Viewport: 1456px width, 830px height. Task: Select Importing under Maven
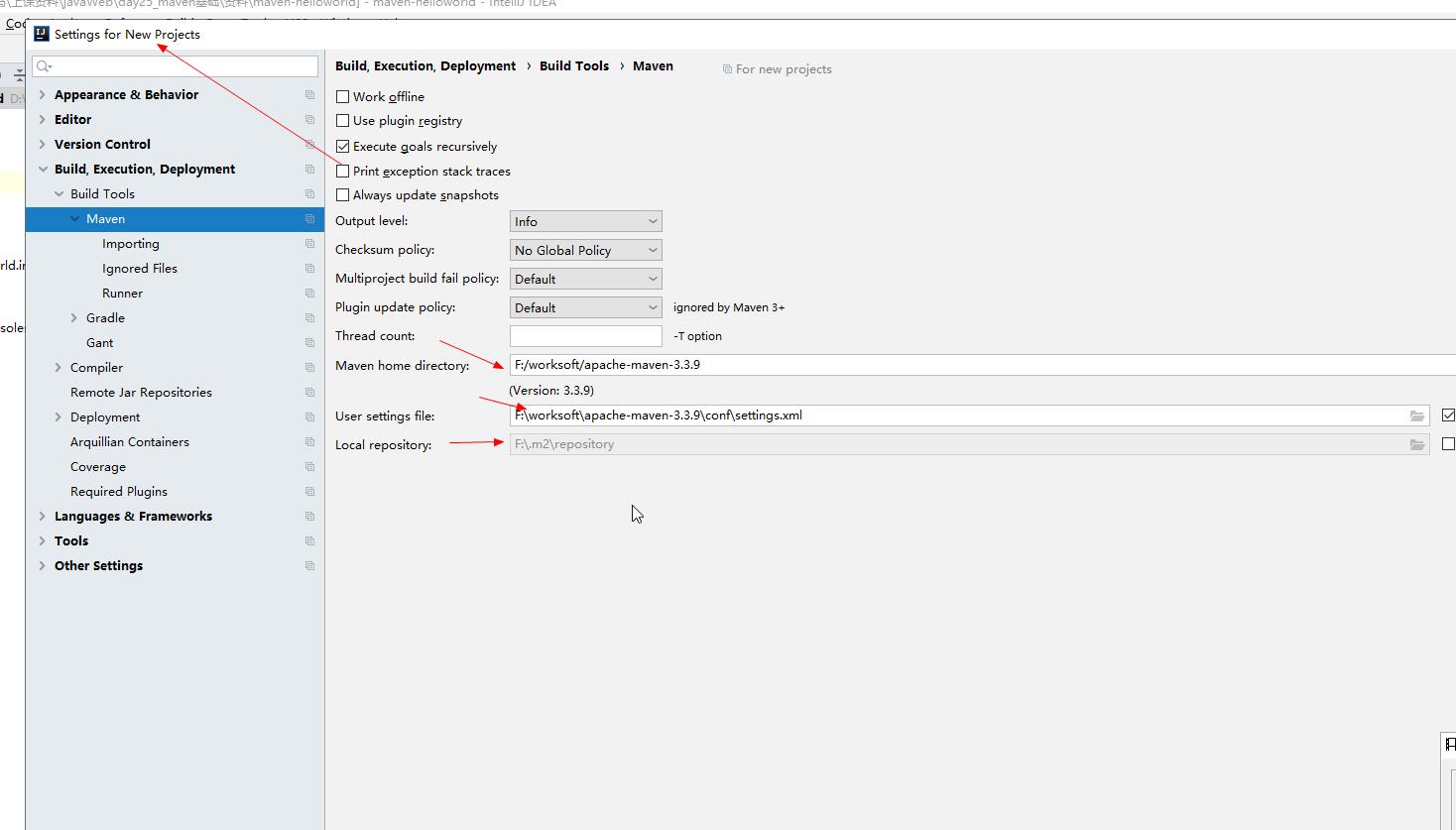131,244
